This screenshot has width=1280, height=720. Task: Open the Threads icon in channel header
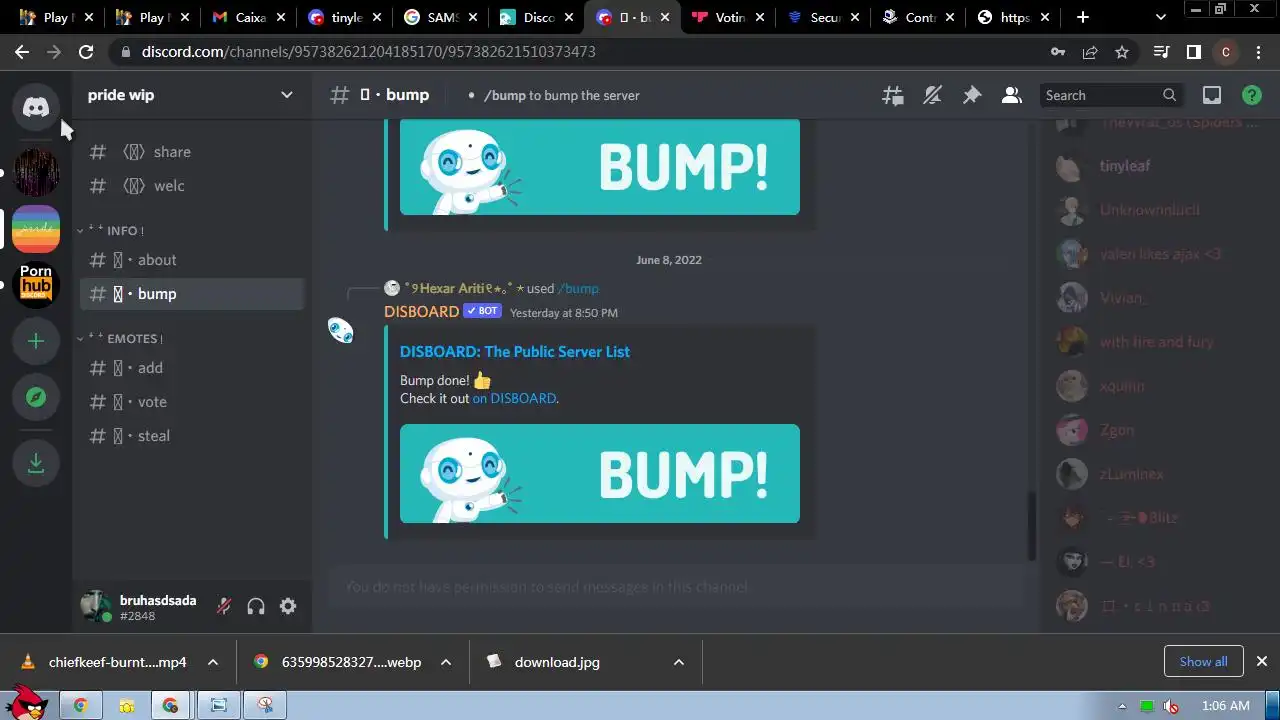click(x=893, y=95)
